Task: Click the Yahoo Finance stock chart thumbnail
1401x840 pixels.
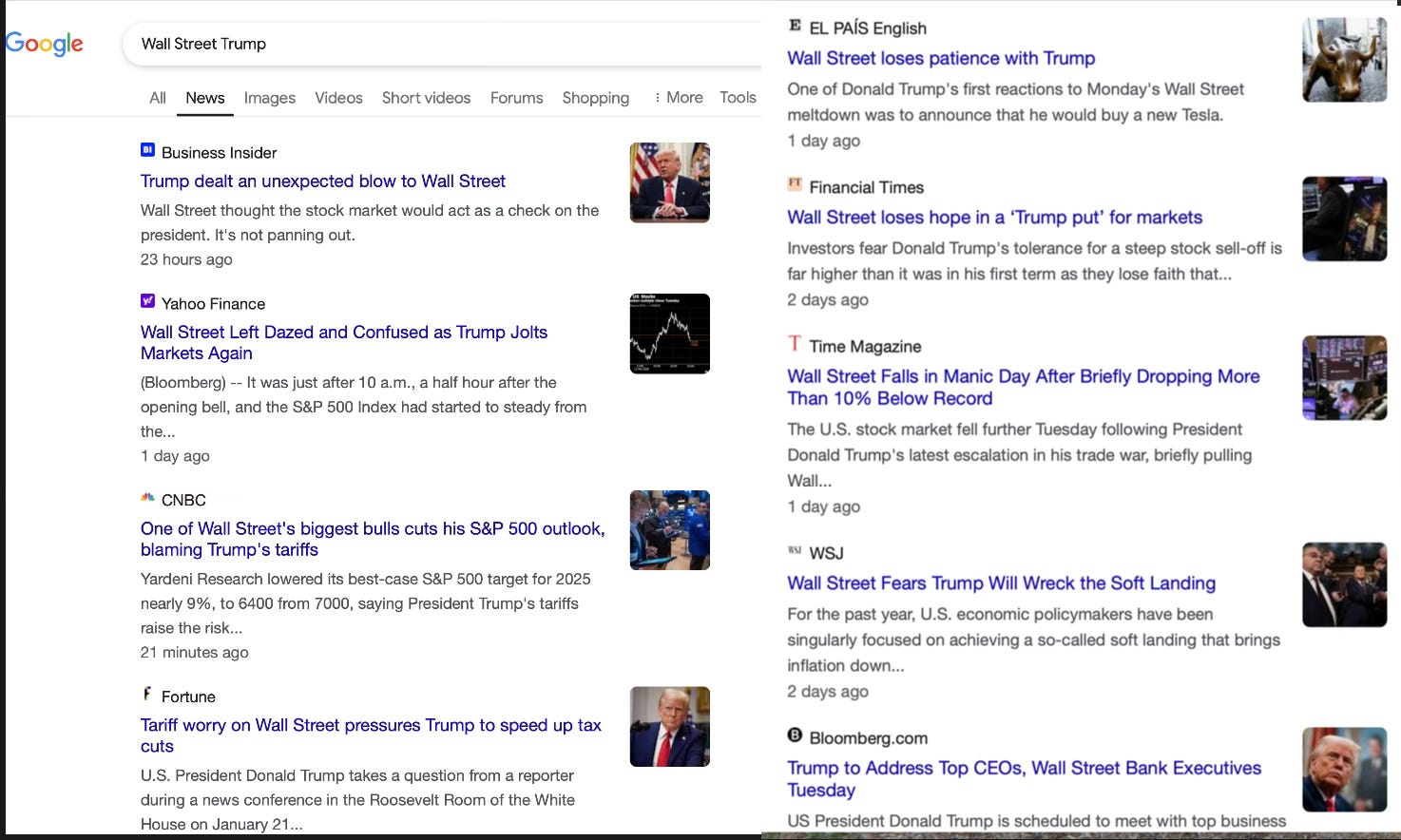Action: click(670, 334)
